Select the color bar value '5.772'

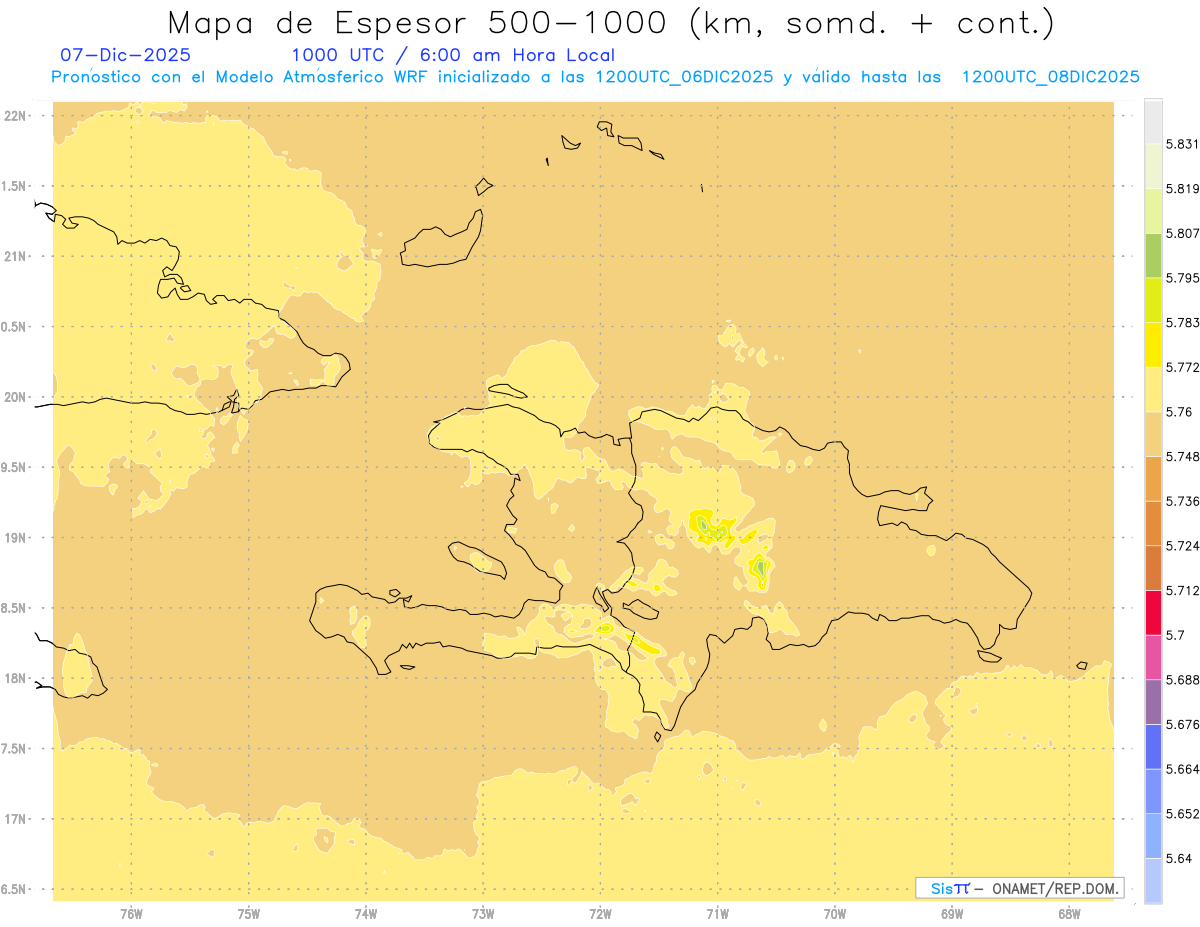coord(1182,367)
